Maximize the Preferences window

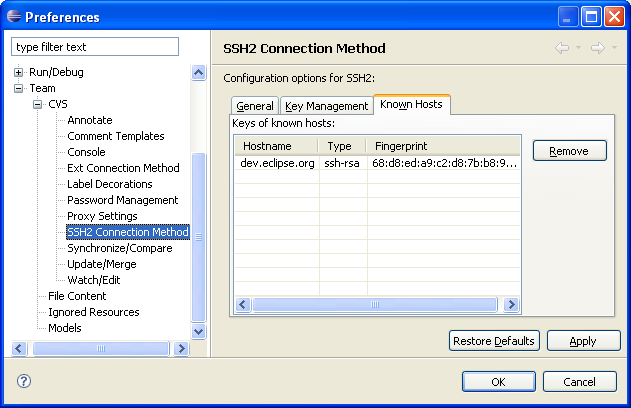591,17
